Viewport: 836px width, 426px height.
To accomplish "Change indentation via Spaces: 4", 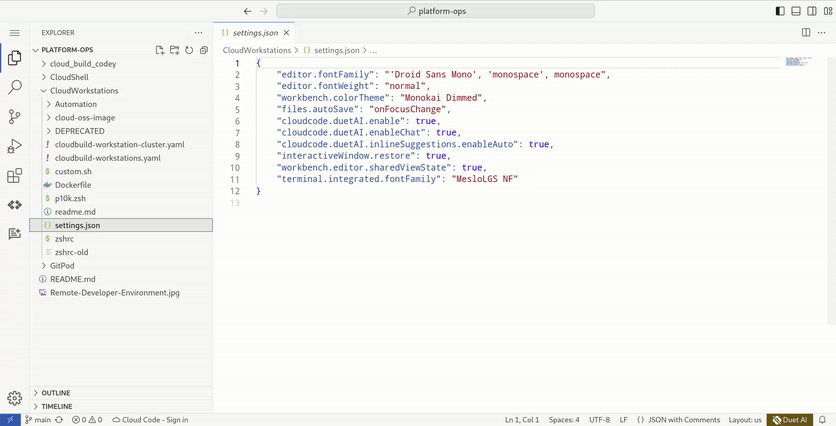I will tap(564, 420).
